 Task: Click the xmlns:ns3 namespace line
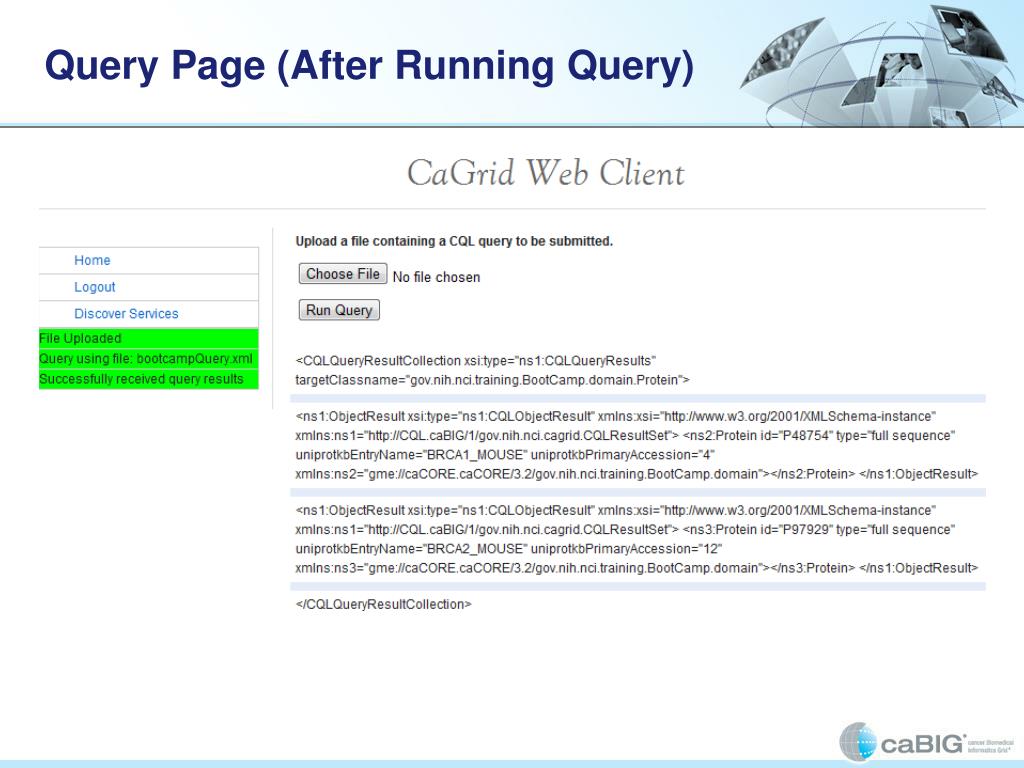637,568
